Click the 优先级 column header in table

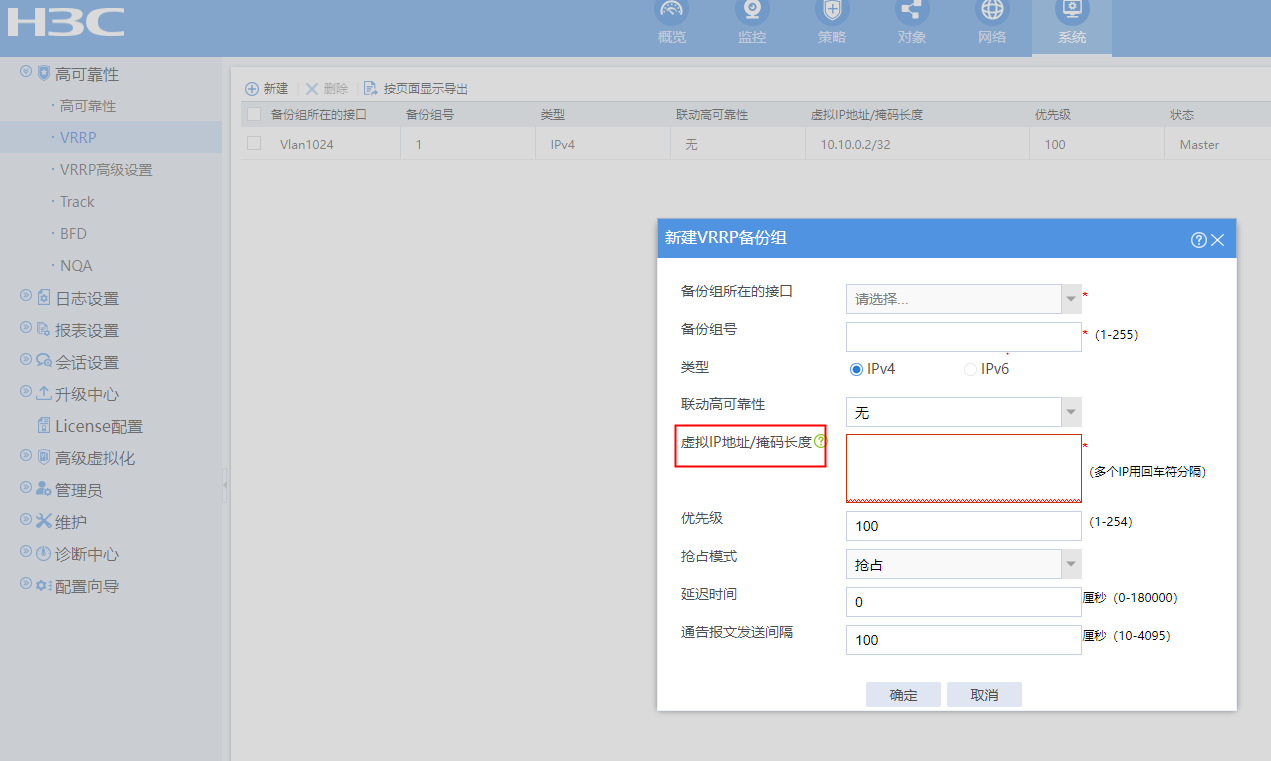[x=1053, y=115]
